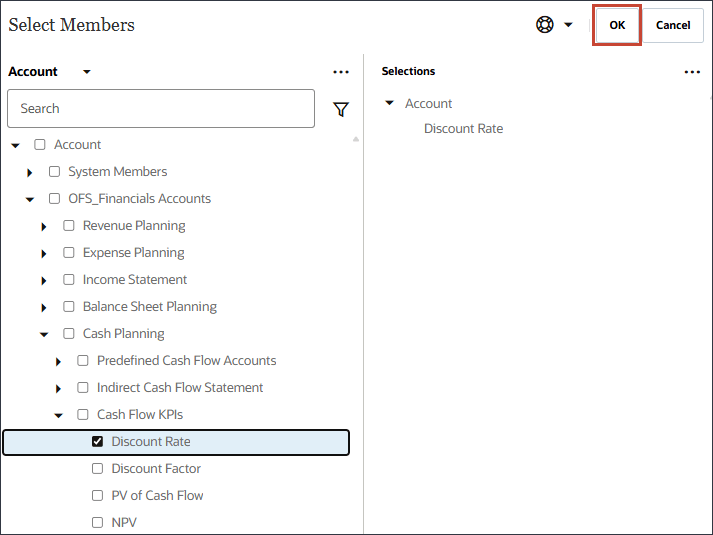The width and height of the screenshot is (713, 535).
Task: Open the Account panel actions ellipsis
Action: (x=341, y=72)
